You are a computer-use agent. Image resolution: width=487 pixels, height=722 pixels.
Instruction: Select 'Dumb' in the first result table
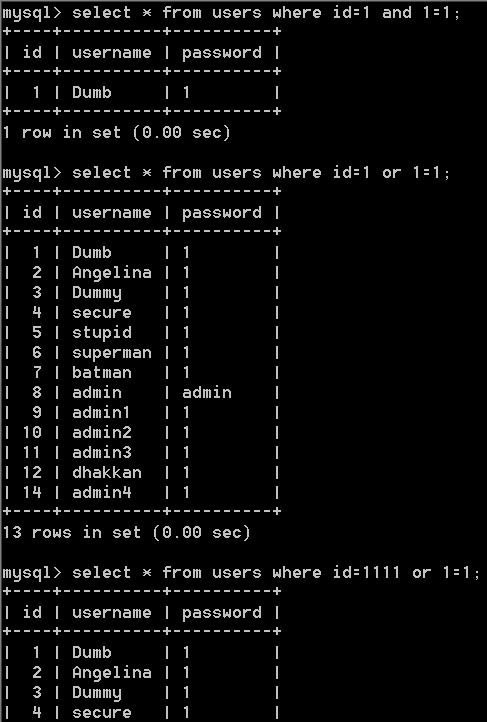pyautogui.click(x=92, y=93)
